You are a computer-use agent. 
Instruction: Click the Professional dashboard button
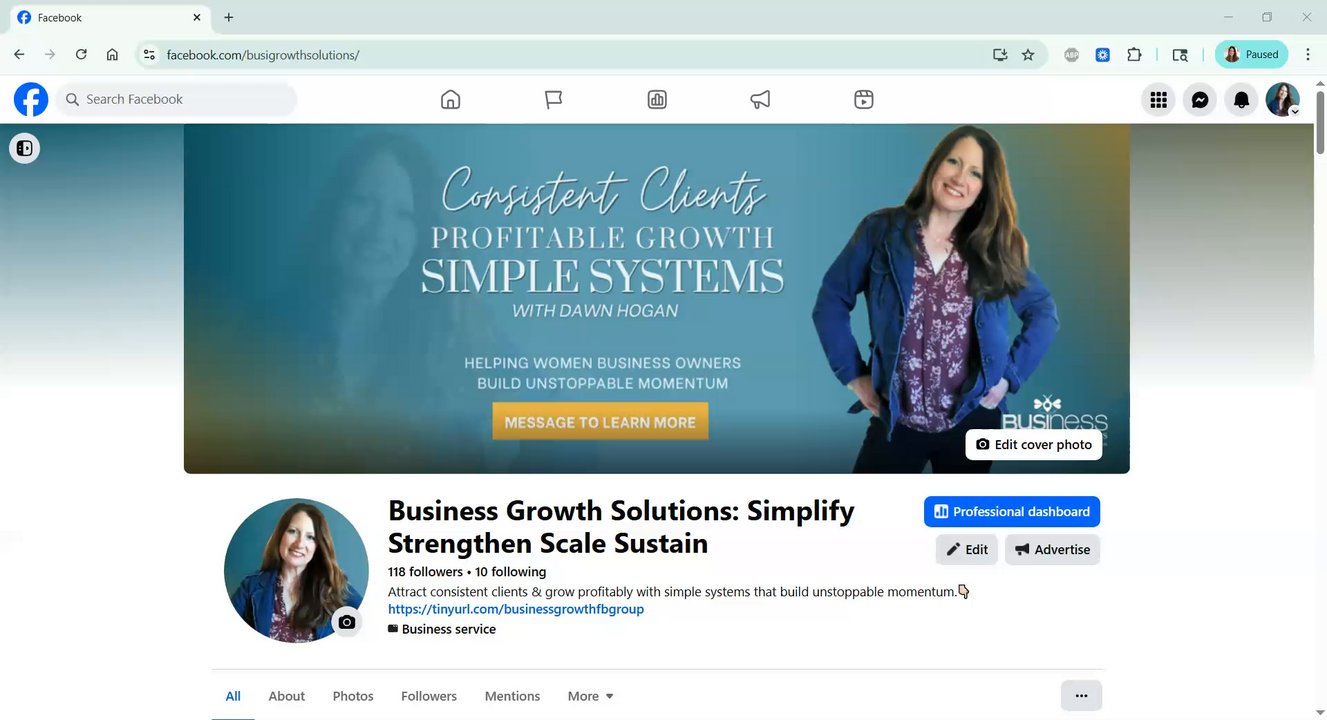pos(1012,511)
